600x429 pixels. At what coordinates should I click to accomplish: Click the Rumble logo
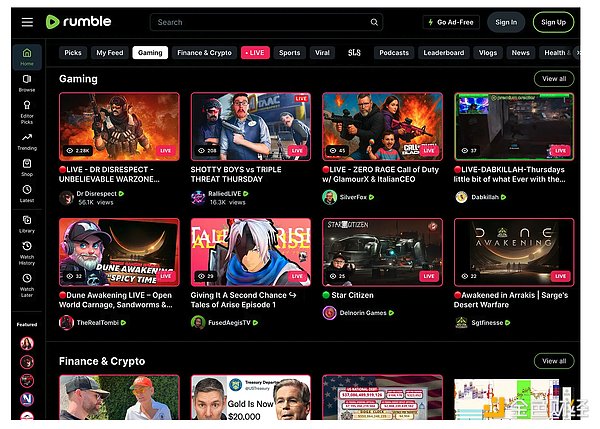78,22
